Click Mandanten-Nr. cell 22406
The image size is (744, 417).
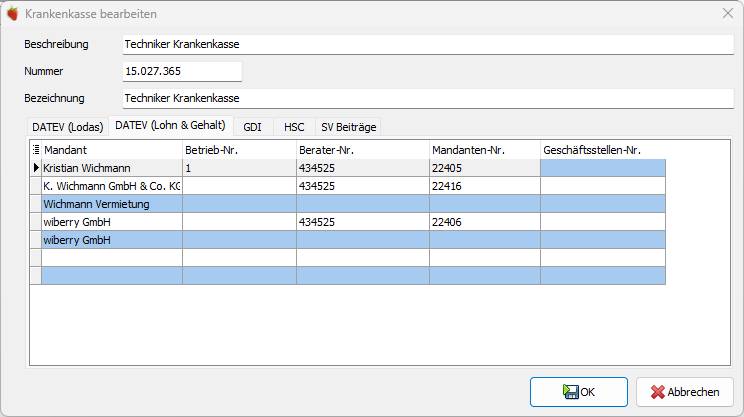(x=485, y=222)
